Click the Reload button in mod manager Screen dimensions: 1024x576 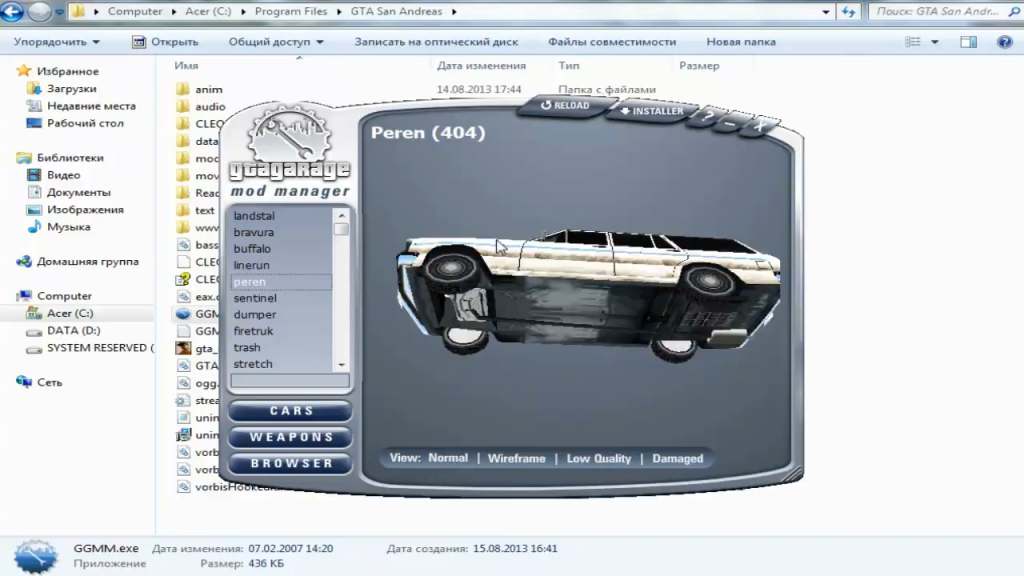click(x=565, y=105)
